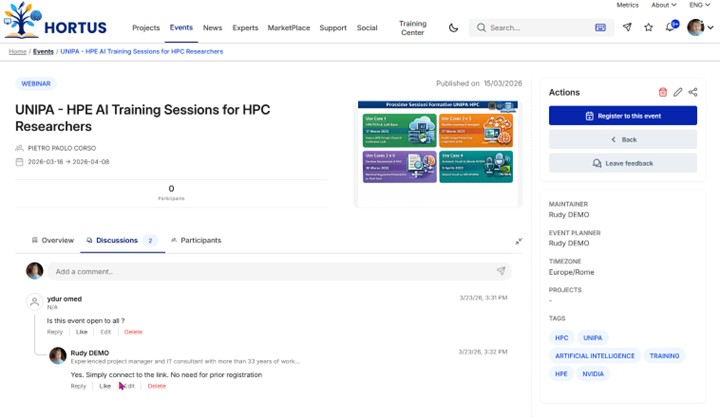720x417 pixels.
Task: Click Register to this event button
Action: click(623, 116)
